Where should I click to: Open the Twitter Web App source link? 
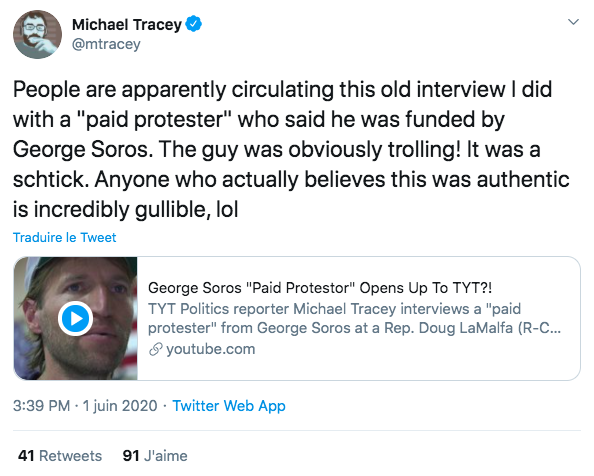tap(229, 406)
